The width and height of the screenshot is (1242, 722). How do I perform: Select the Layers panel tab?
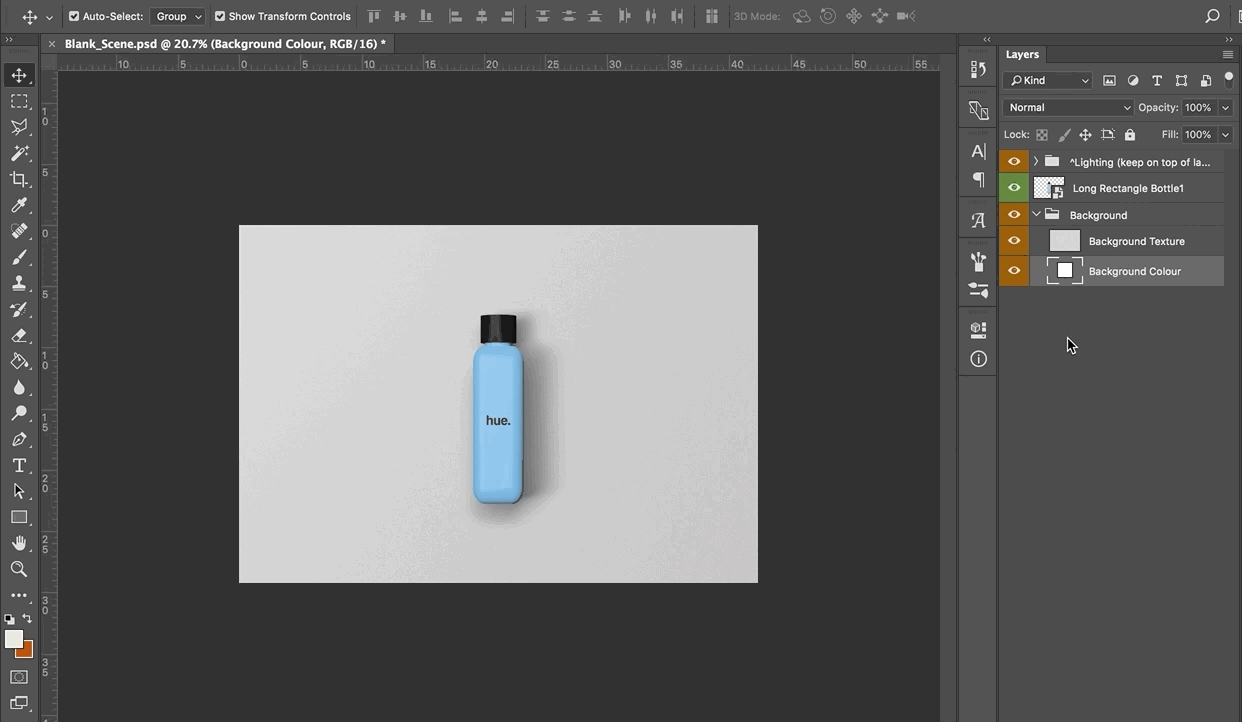coord(1022,54)
